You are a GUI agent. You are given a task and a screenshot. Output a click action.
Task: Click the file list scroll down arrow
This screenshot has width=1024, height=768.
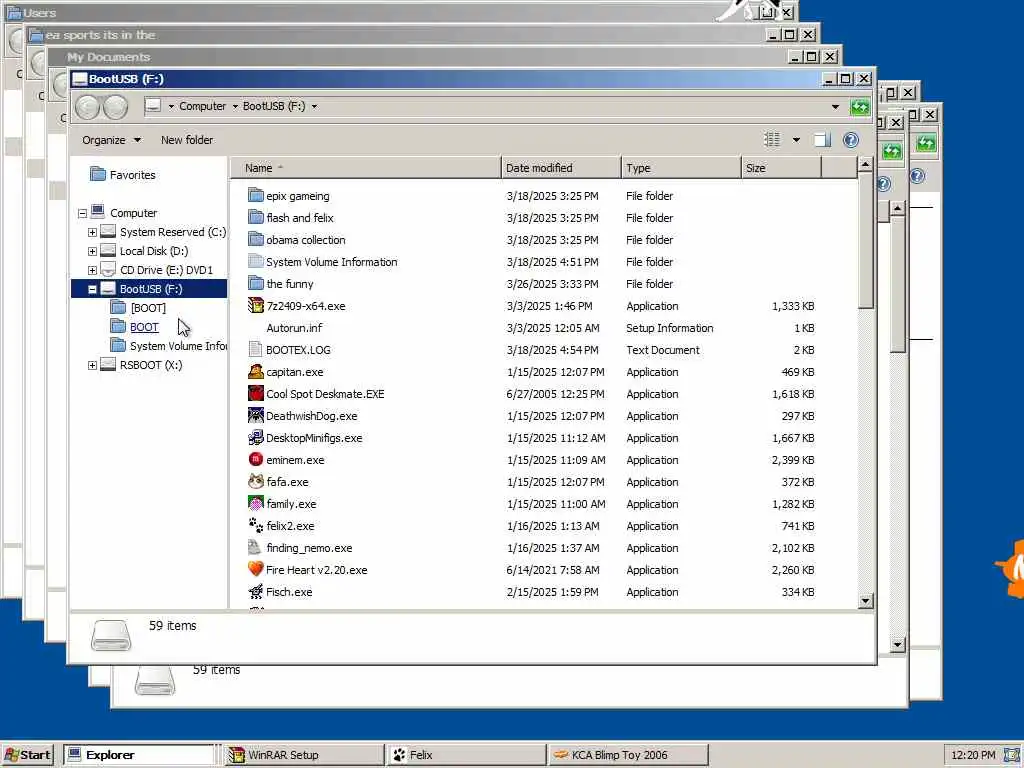(865, 601)
